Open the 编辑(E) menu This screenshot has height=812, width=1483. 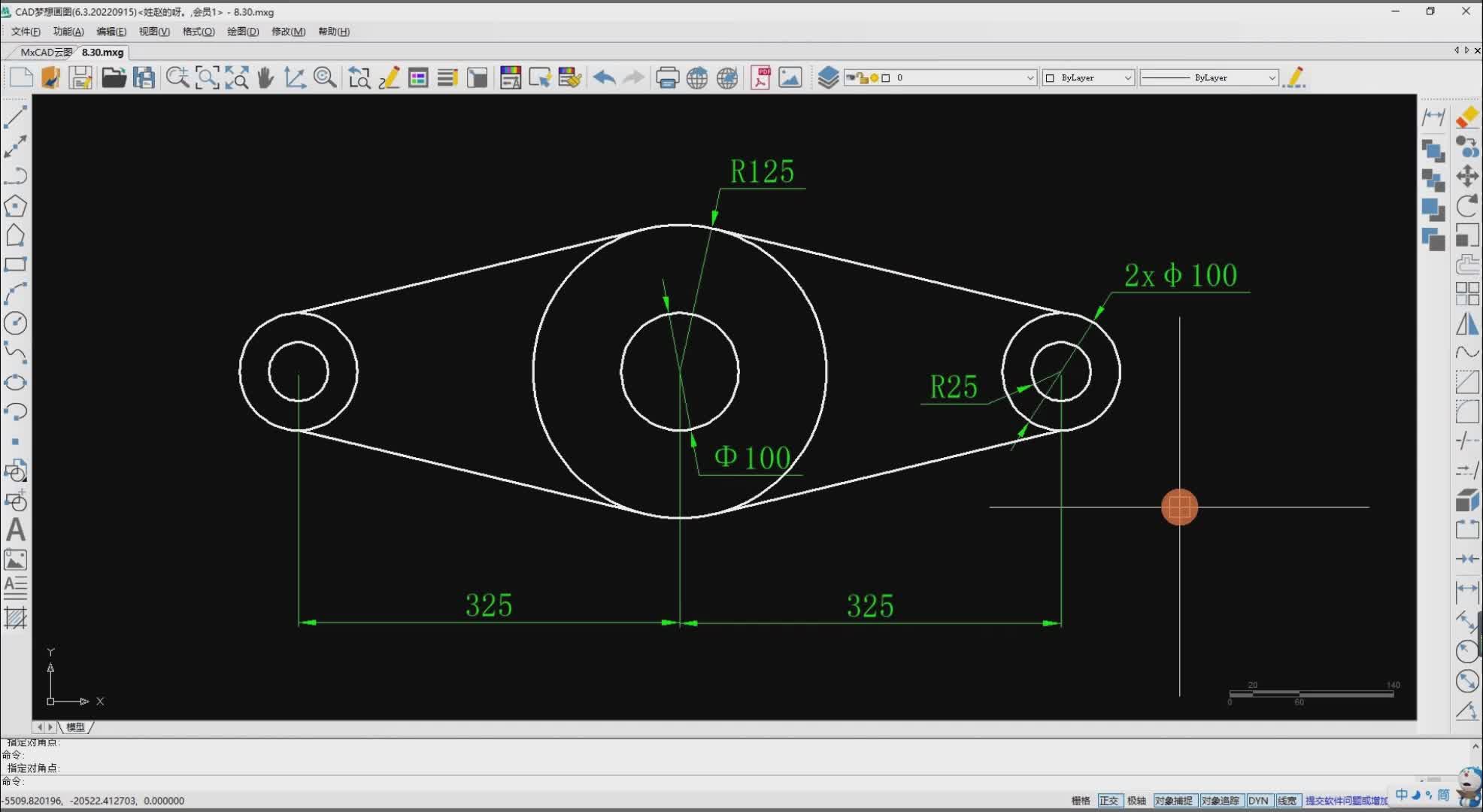(x=111, y=32)
